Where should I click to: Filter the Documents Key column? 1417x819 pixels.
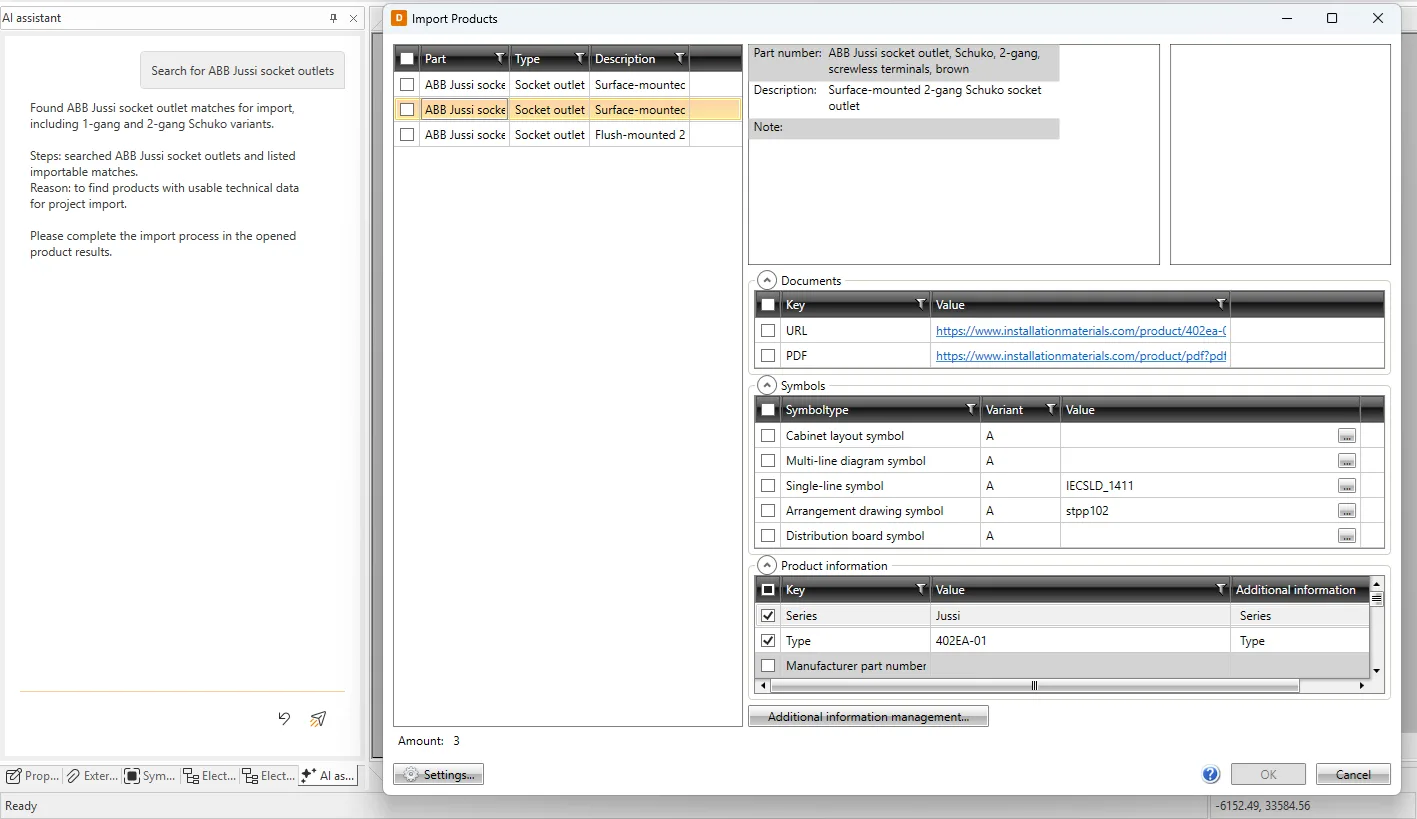point(921,304)
